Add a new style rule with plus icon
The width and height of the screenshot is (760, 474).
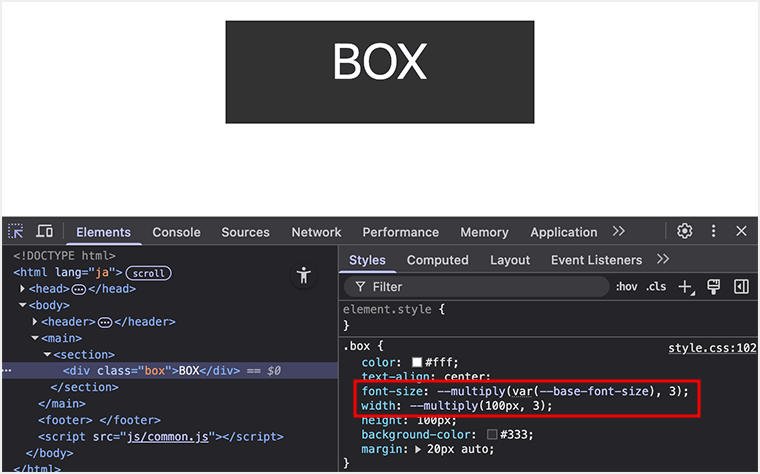(x=686, y=287)
